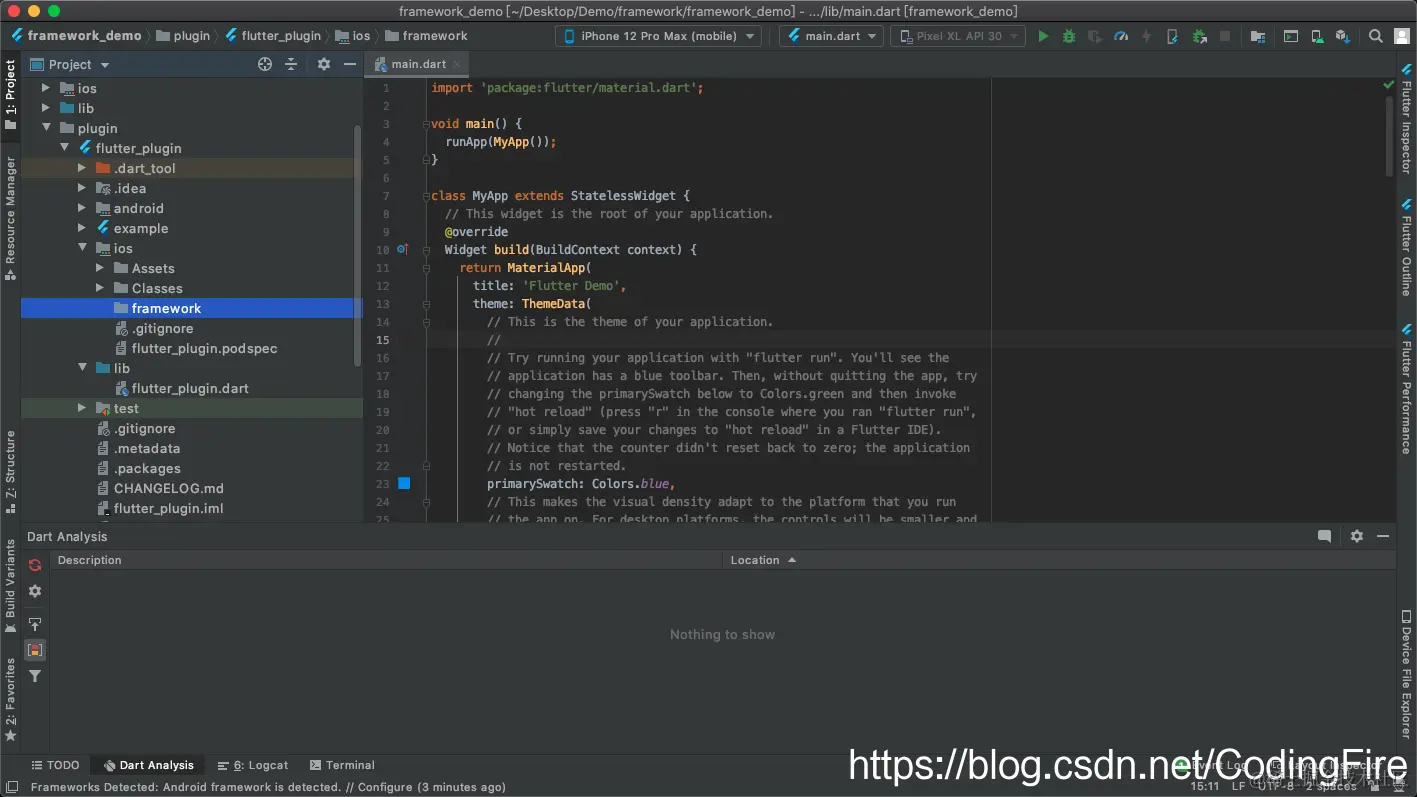
Task: Toggle Autoscroll to Source in Dart Analysis
Action: 35,624
